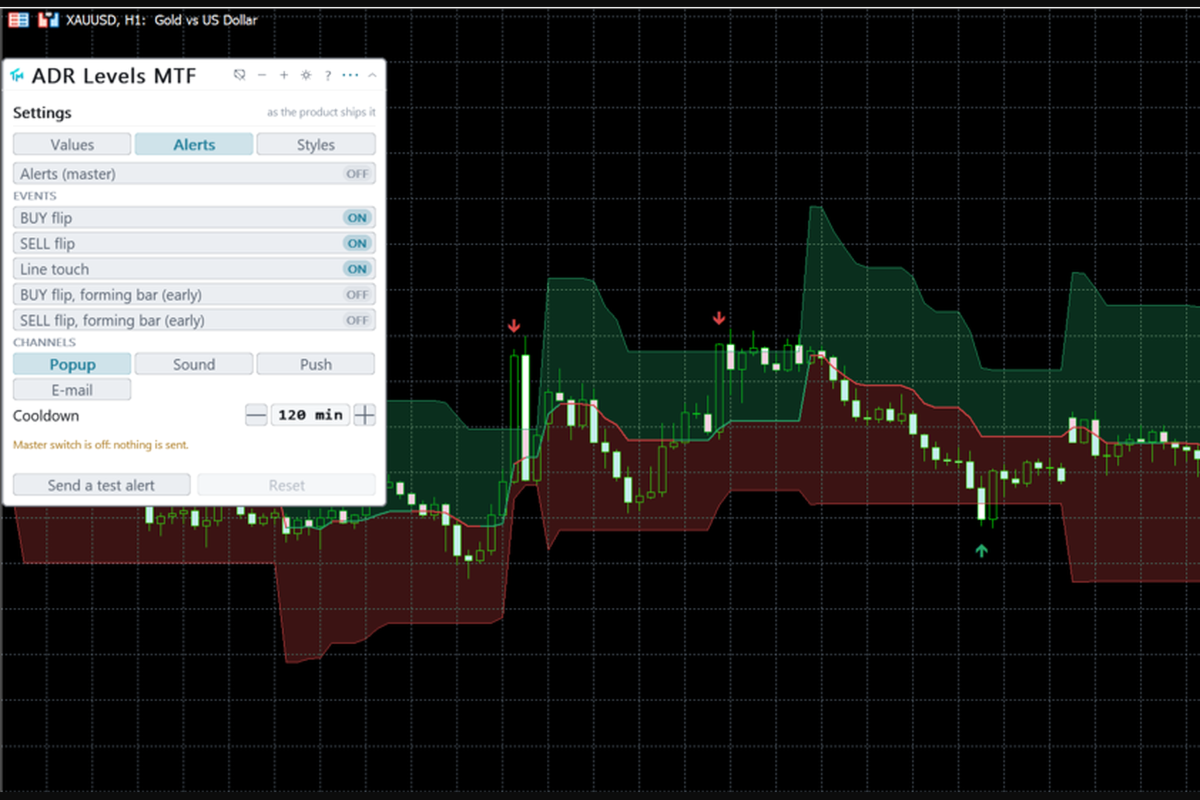Open help via the question mark icon
1200x800 pixels.
[328, 75]
